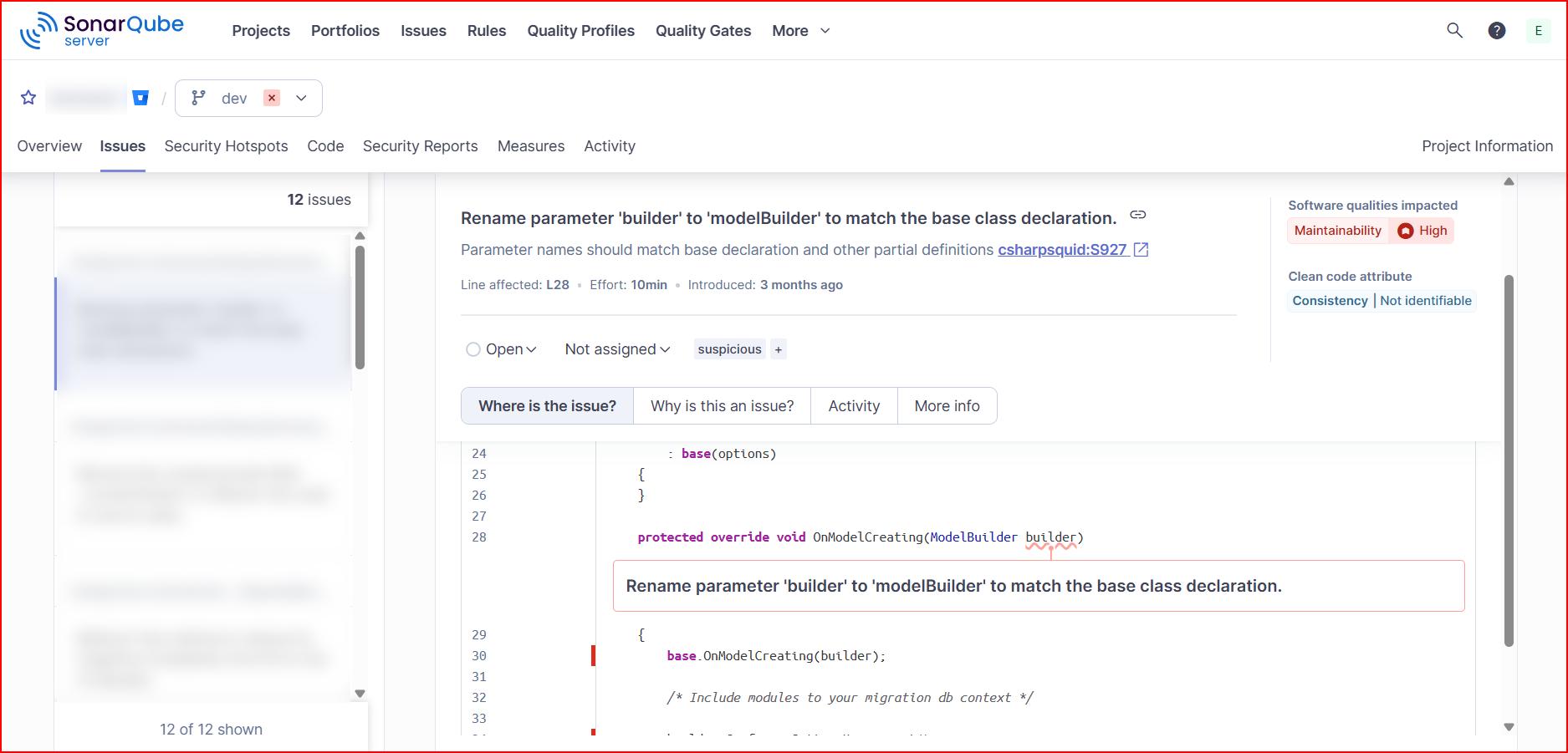Expand the More menu in top navigation

coord(800,31)
